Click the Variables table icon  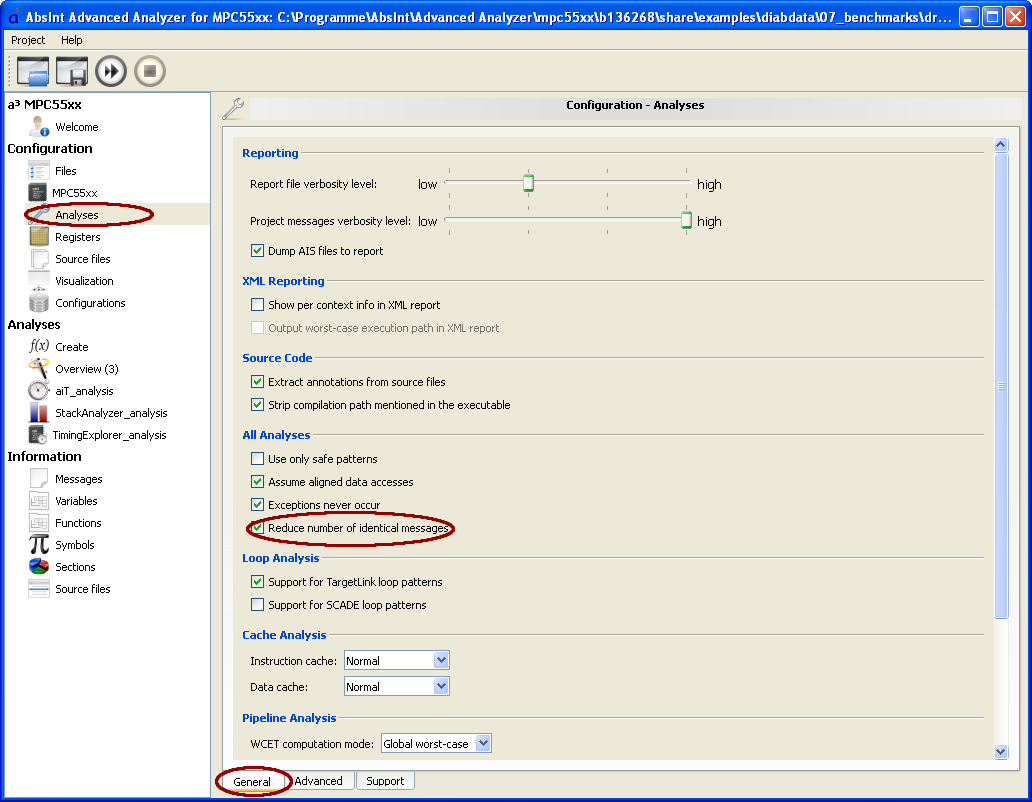39,501
